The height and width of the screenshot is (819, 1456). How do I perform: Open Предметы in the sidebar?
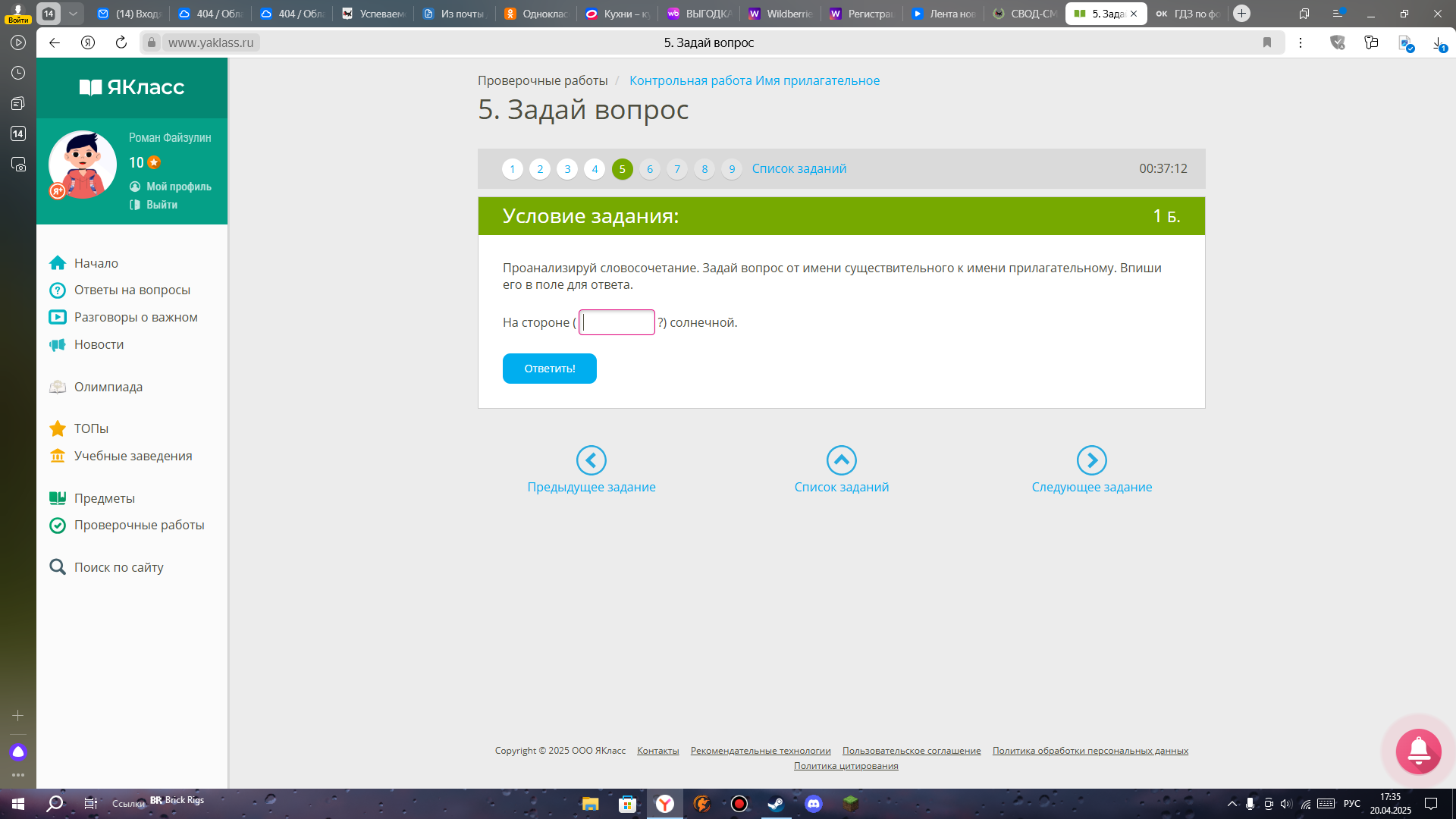(105, 498)
